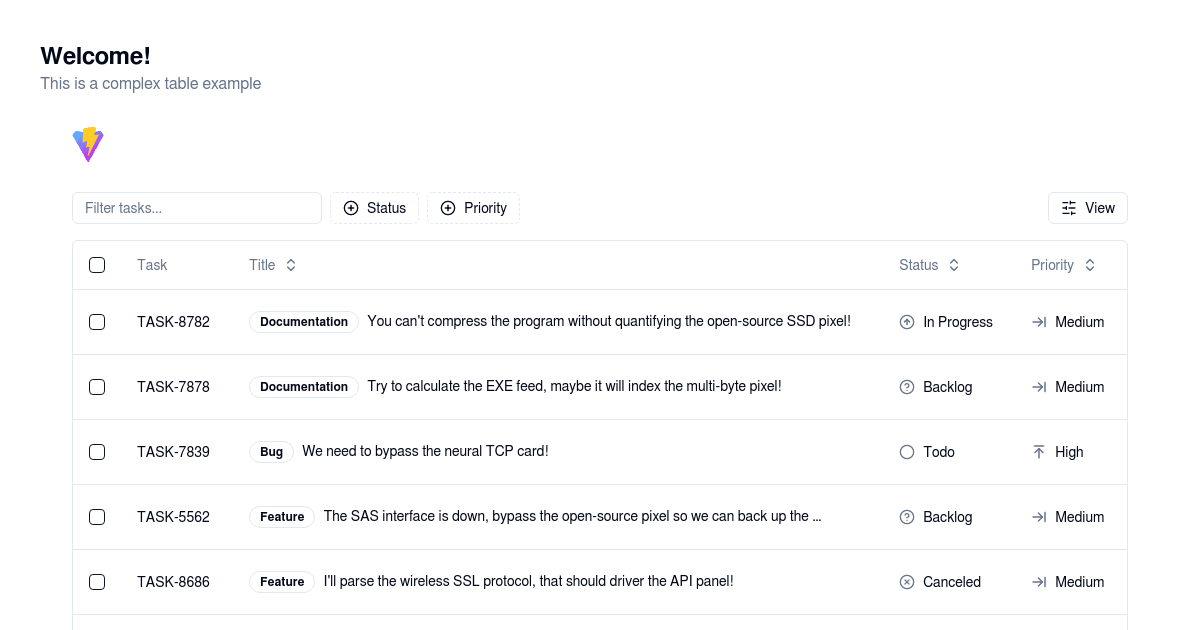This screenshot has width=1200, height=630.
Task: Select the checkbox for TASK-8686
Action: coord(97,581)
